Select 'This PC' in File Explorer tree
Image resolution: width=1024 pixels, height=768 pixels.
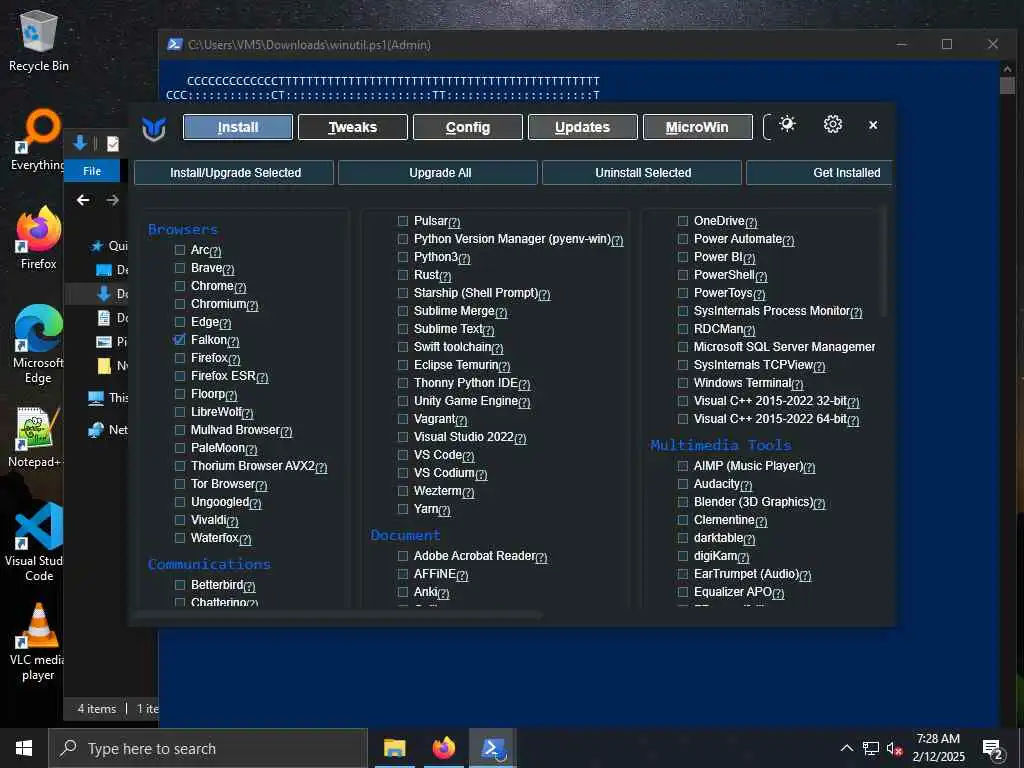tap(108, 398)
